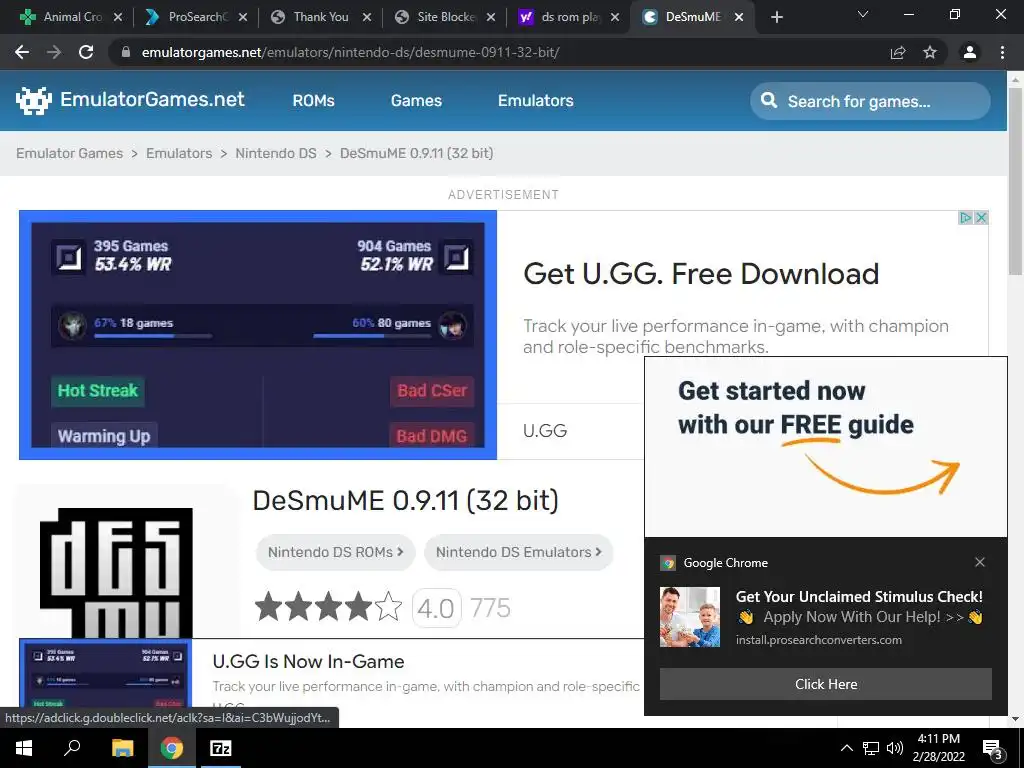Open the Windows Start menu

click(24, 748)
